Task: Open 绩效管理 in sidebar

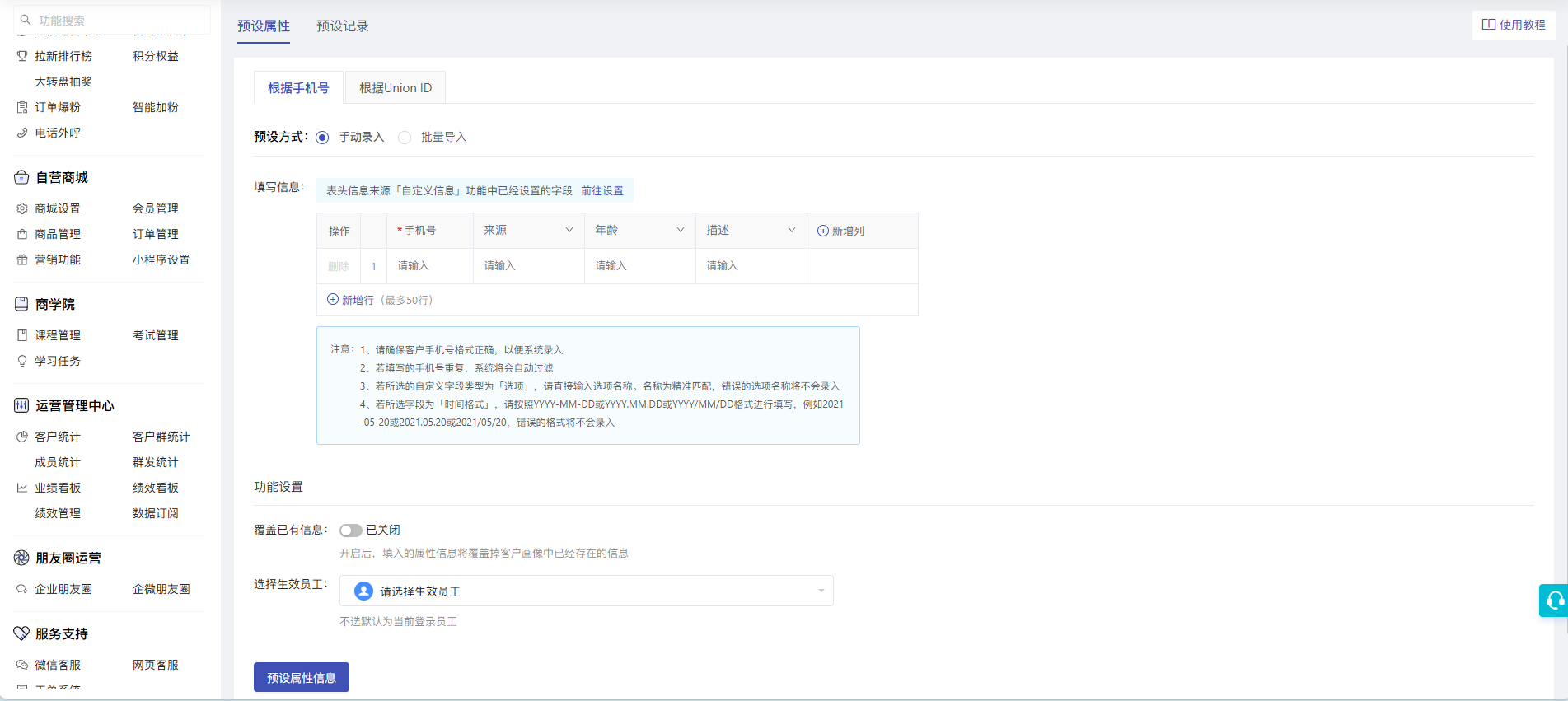Action: pyautogui.click(x=58, y=513)
